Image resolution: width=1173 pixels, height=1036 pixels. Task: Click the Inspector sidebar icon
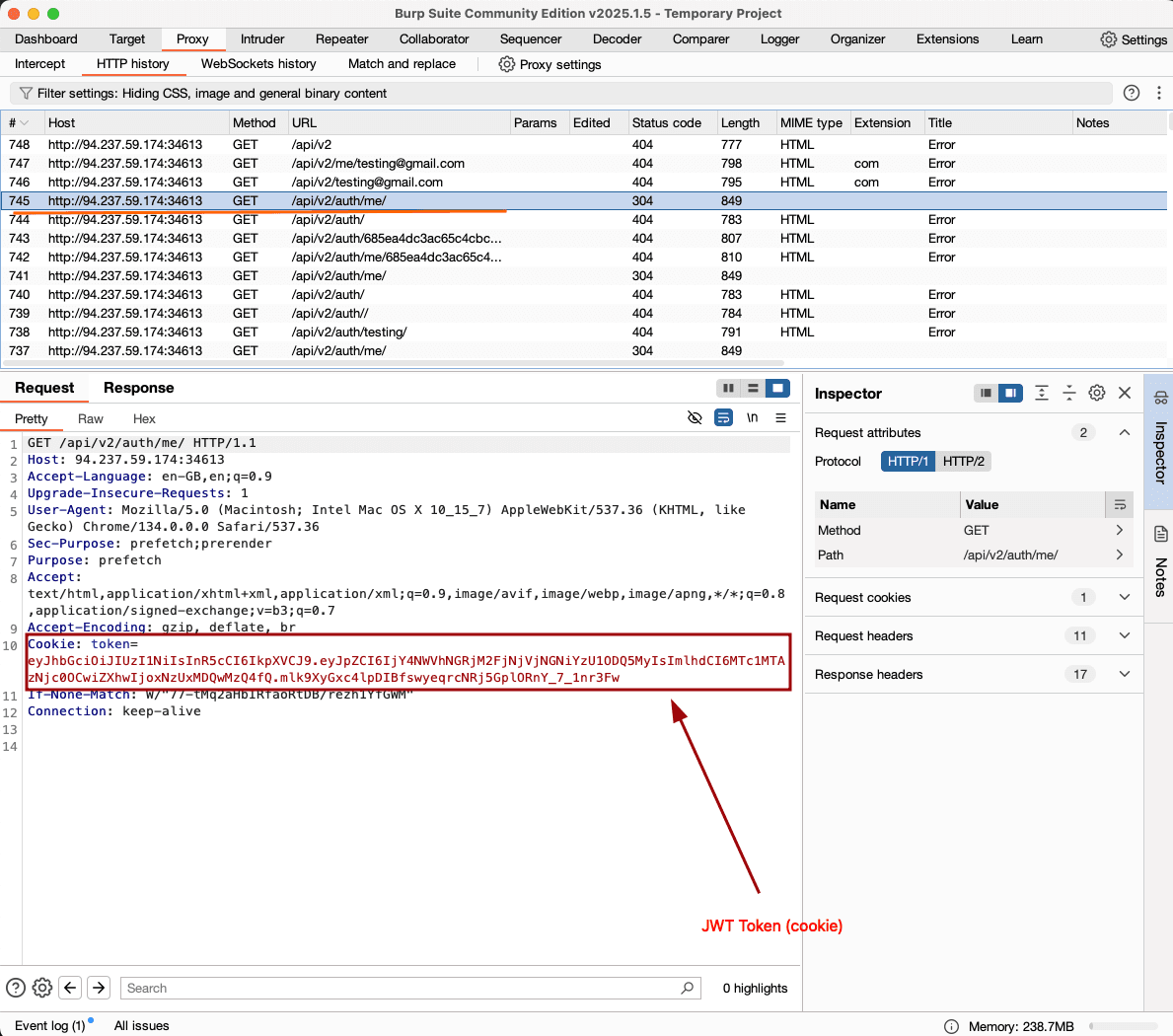[x=1160, y=398]
